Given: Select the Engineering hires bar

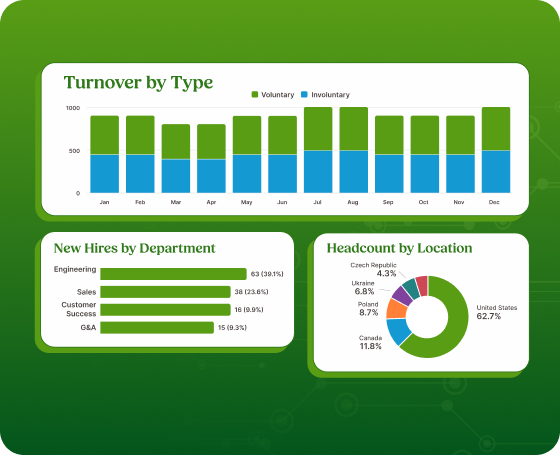Looking at the screenshot, I should pos(173,274).
